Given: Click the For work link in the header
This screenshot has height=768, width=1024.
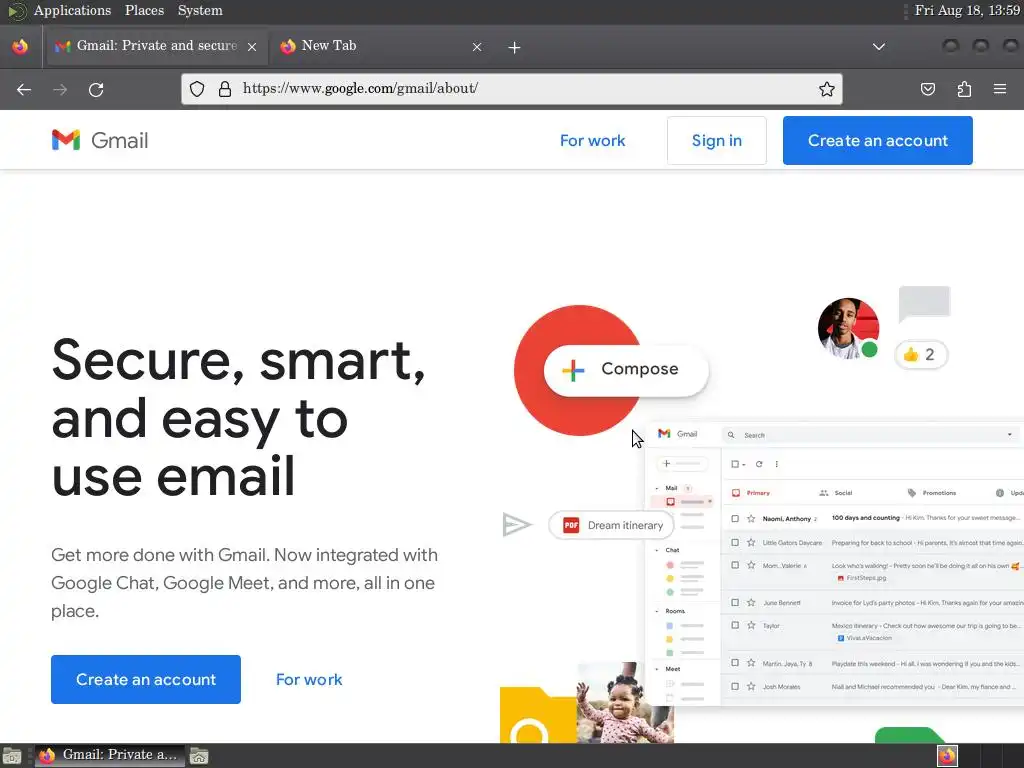Looking at the screenshot, I should (x=592, y=140).
